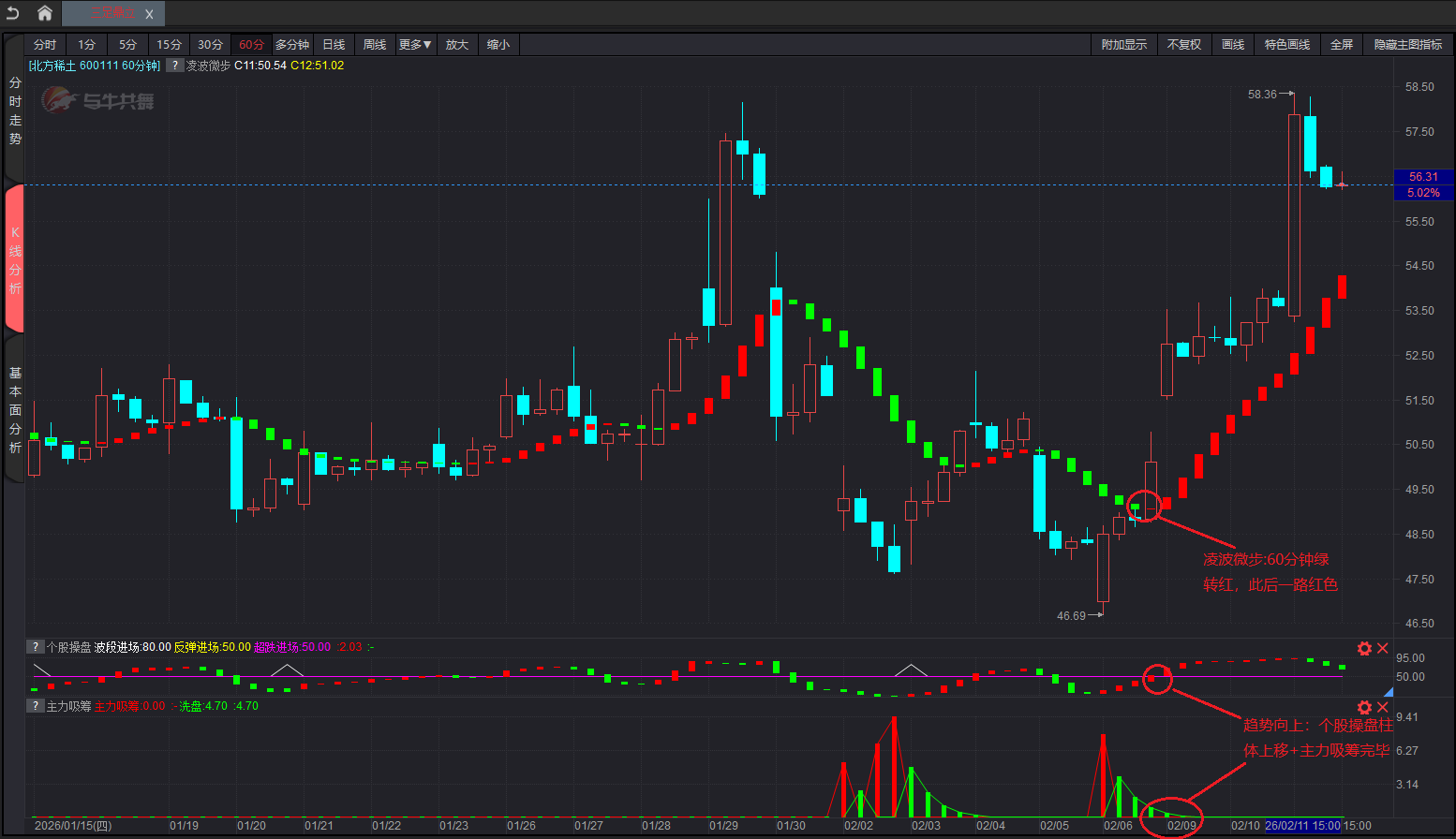Click the 缩小 zoom out button
The width and height of the screenshot is (1456, 839).
coord(498,45)
